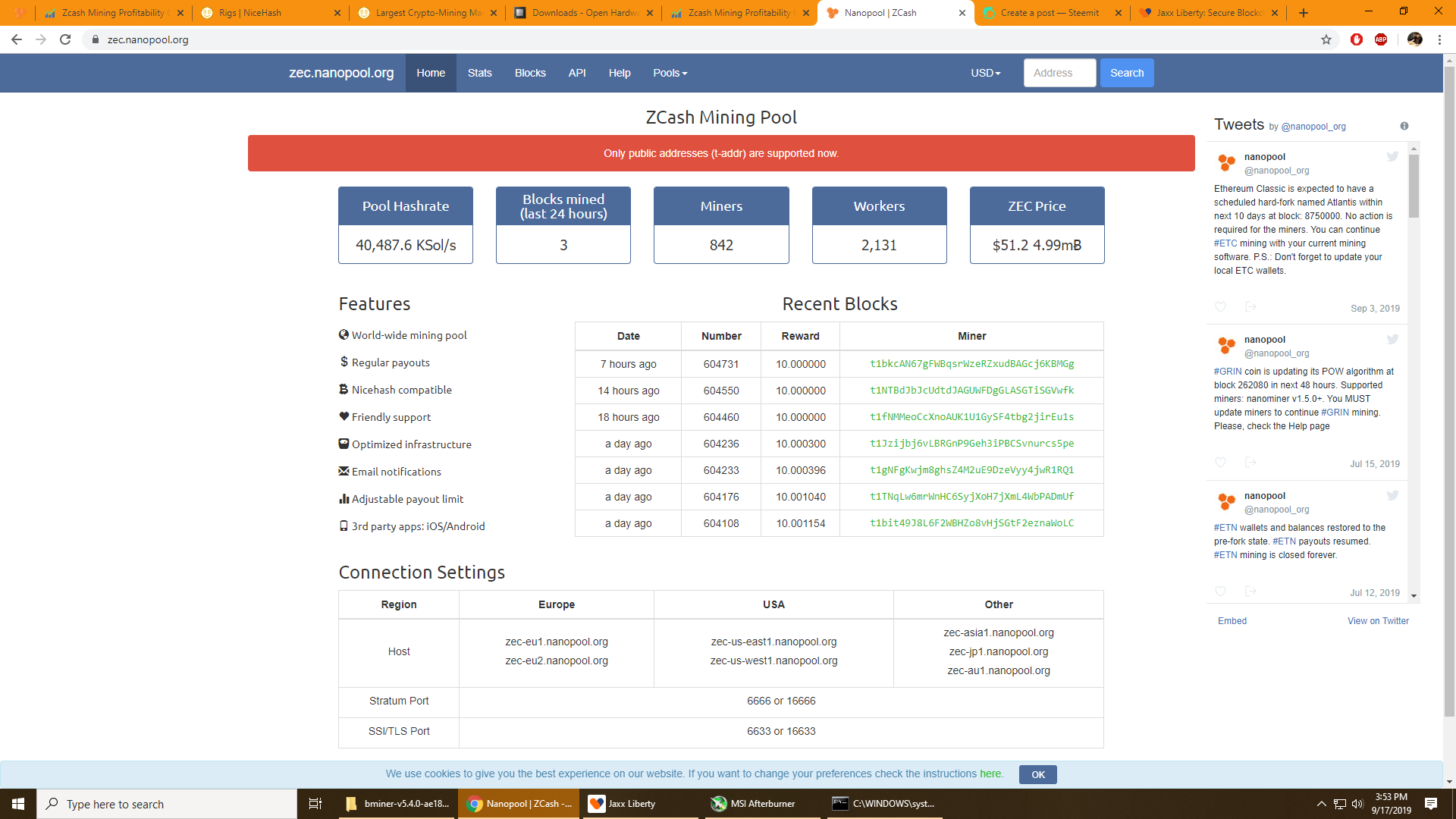The image size is (1456, 819).
Task: Bookmark this page with the star icon
Action: 1326,39
